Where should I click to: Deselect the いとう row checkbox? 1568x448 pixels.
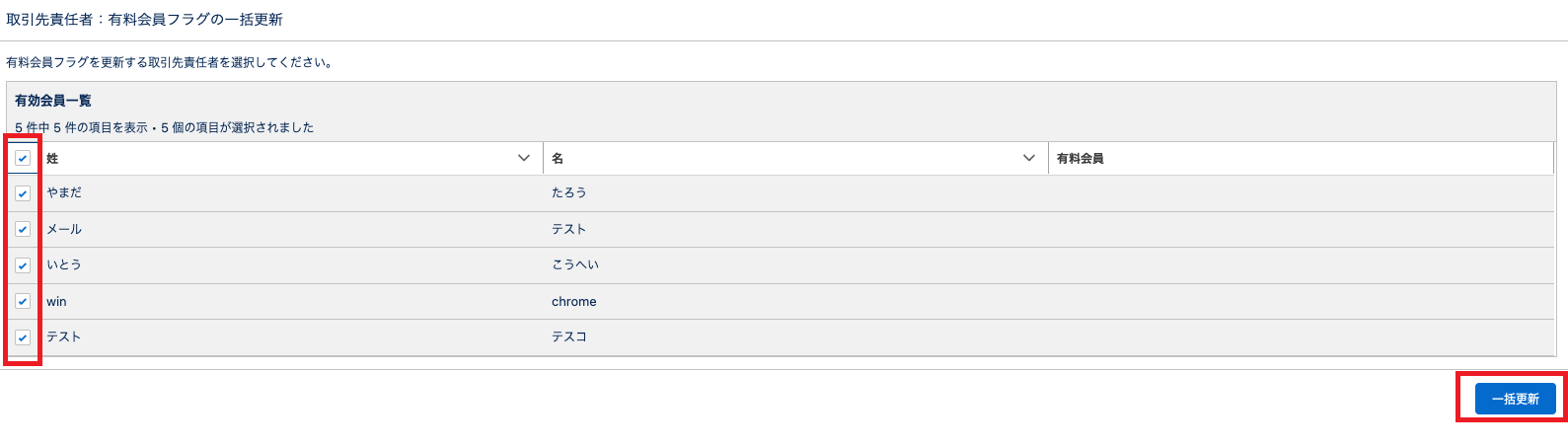pyautogui.click(x=23, y=265)
